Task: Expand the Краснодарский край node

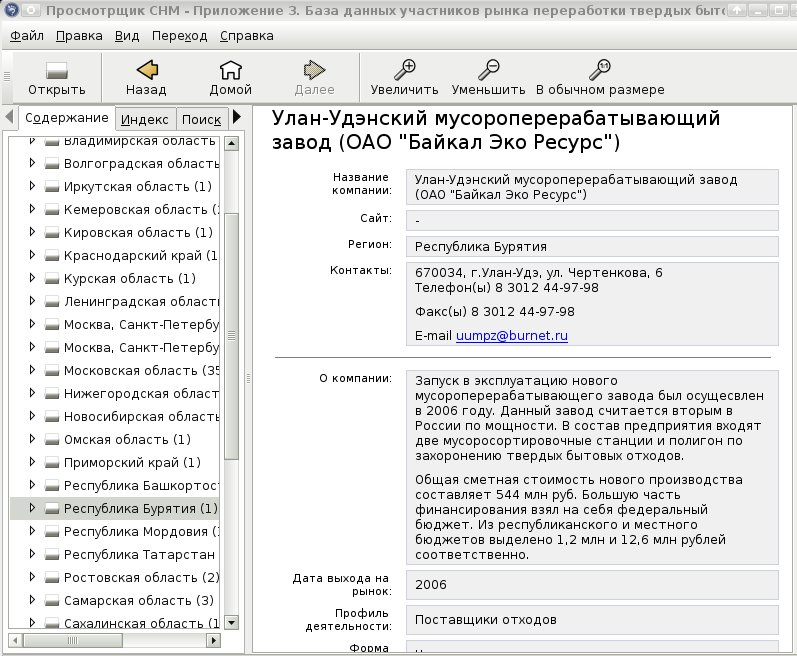Action: [x=32, y=255]
